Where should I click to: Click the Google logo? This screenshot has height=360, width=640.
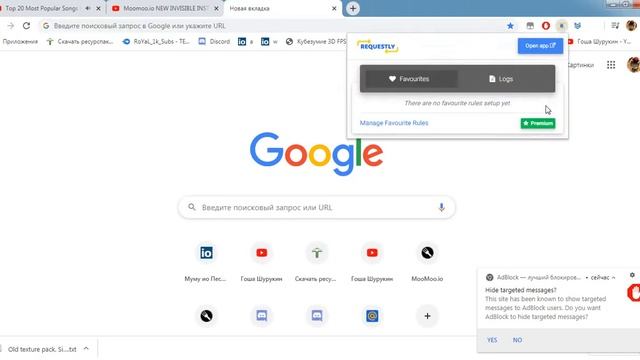coord(316,153)
